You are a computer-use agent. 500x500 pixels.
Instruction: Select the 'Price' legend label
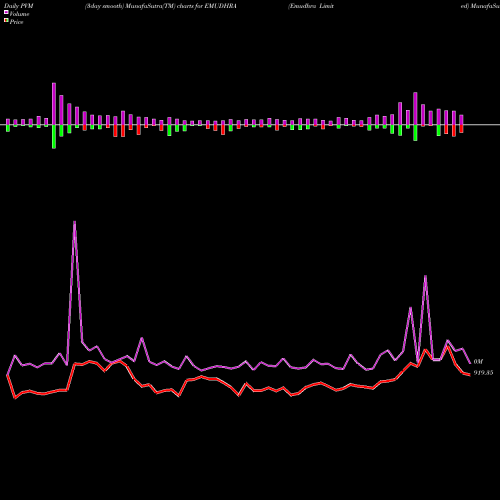coord(16,22)
